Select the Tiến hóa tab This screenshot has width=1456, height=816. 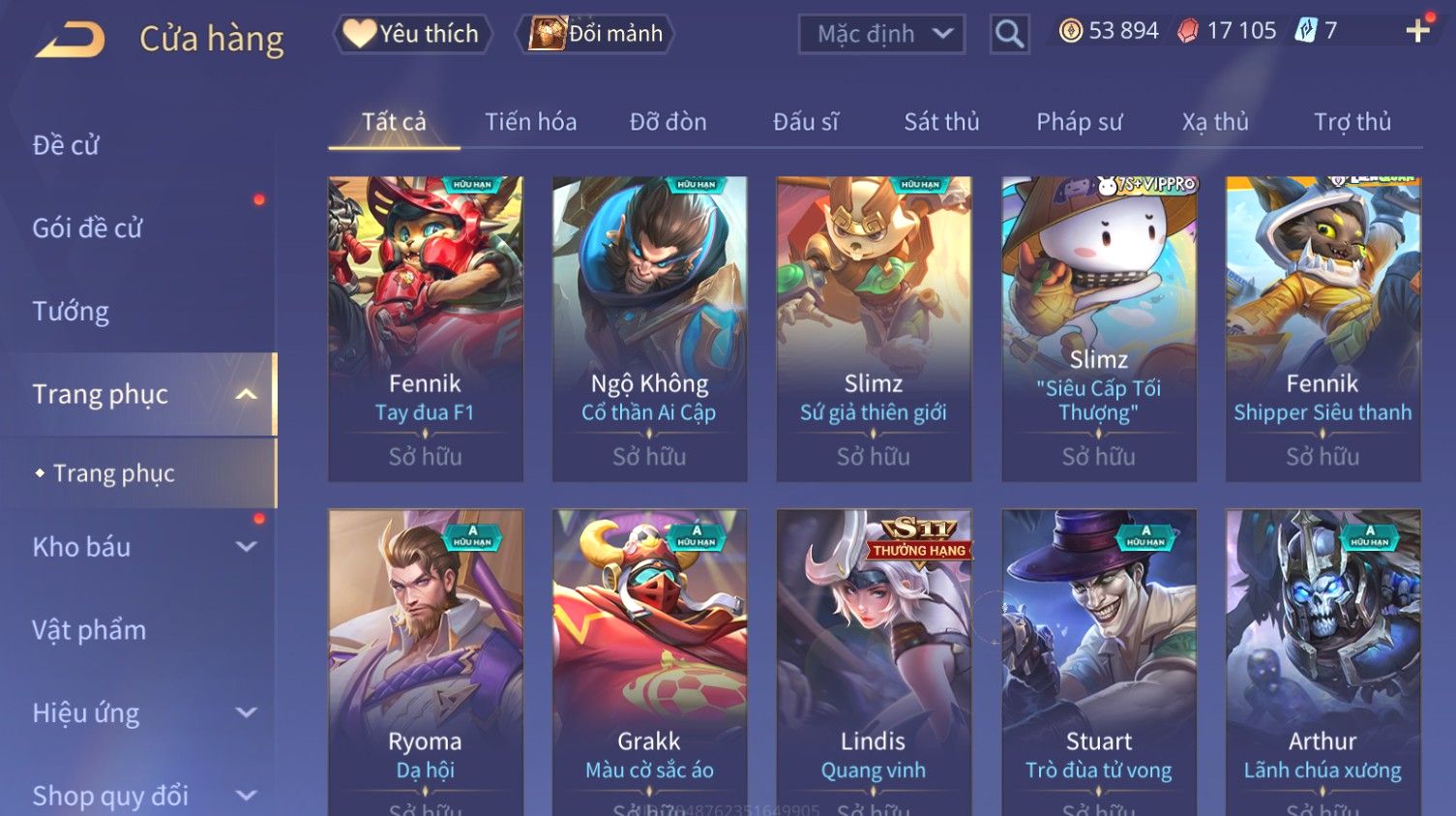coord(530,122)
